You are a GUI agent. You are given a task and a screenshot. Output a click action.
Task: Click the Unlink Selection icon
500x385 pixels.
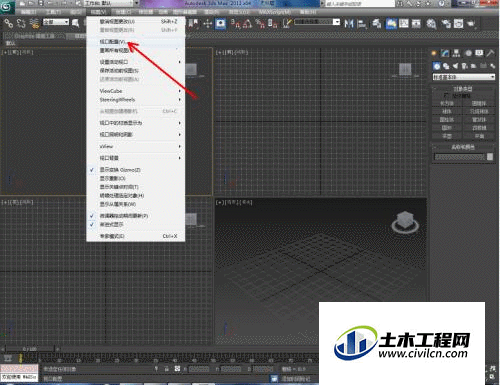pos(21,24)
